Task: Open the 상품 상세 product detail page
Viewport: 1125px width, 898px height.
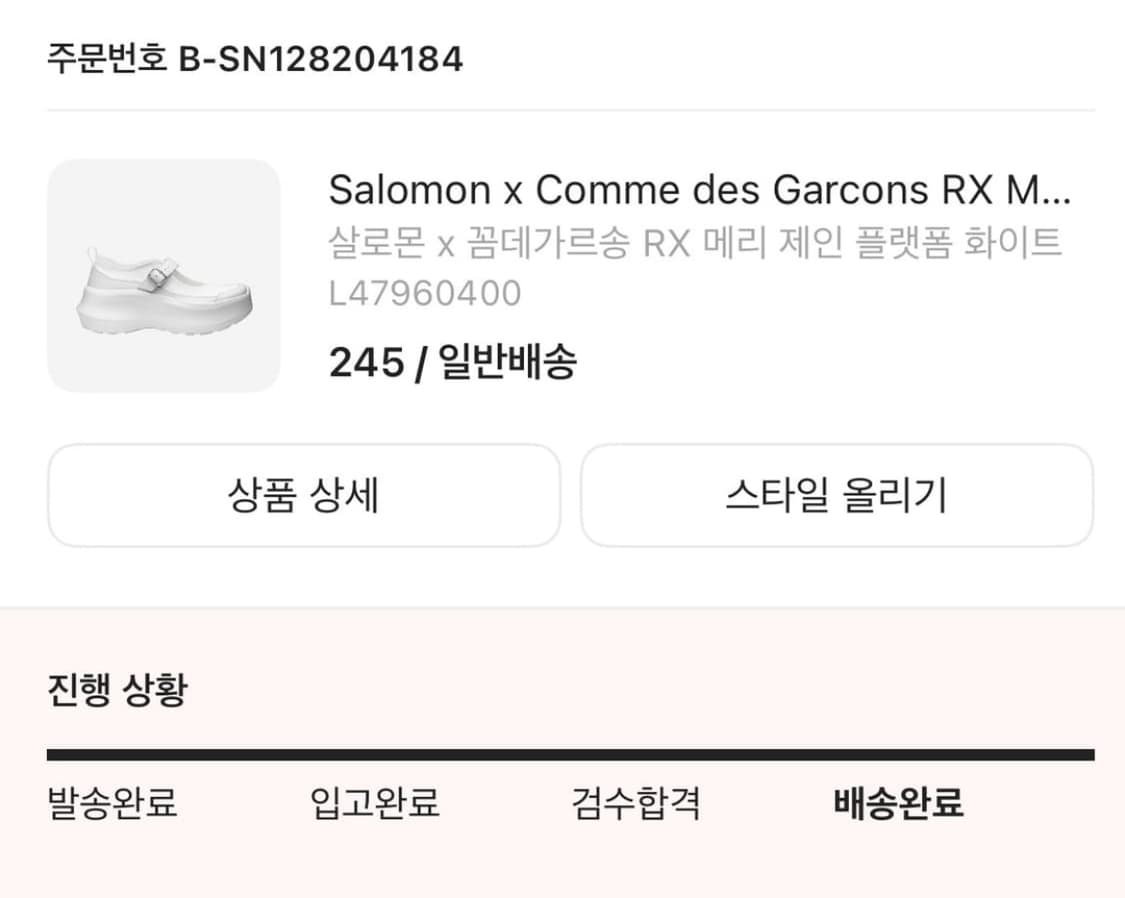Action: click(x=302, y=495)
